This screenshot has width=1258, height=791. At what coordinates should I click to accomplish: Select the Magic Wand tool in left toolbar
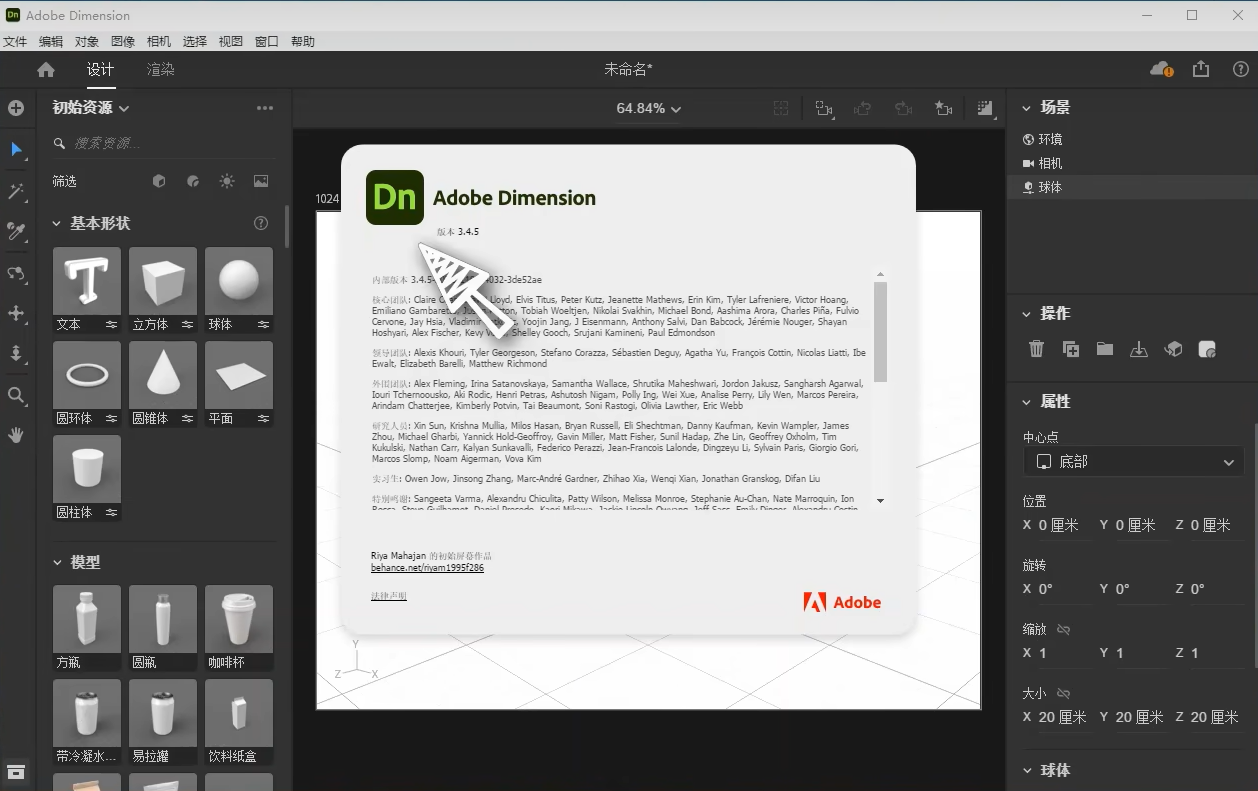(x=16, y=191)
